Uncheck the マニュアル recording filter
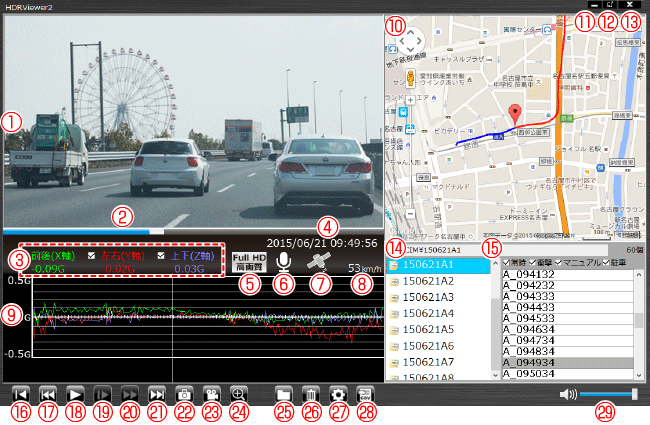Viewport: 650px width, 425px height. click(558, 262)
